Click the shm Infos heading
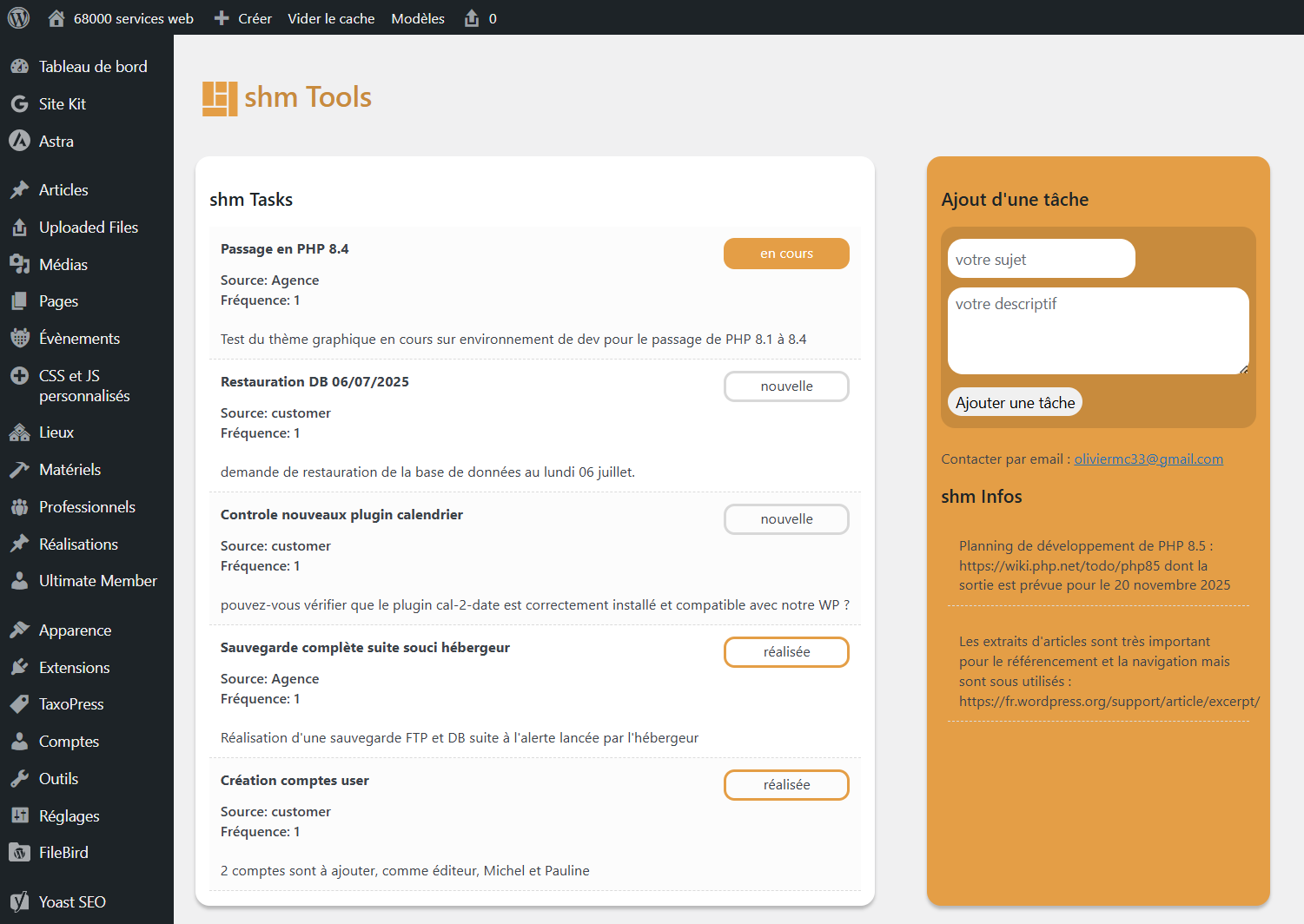1304x924 pixels. (x=982, y=497)
